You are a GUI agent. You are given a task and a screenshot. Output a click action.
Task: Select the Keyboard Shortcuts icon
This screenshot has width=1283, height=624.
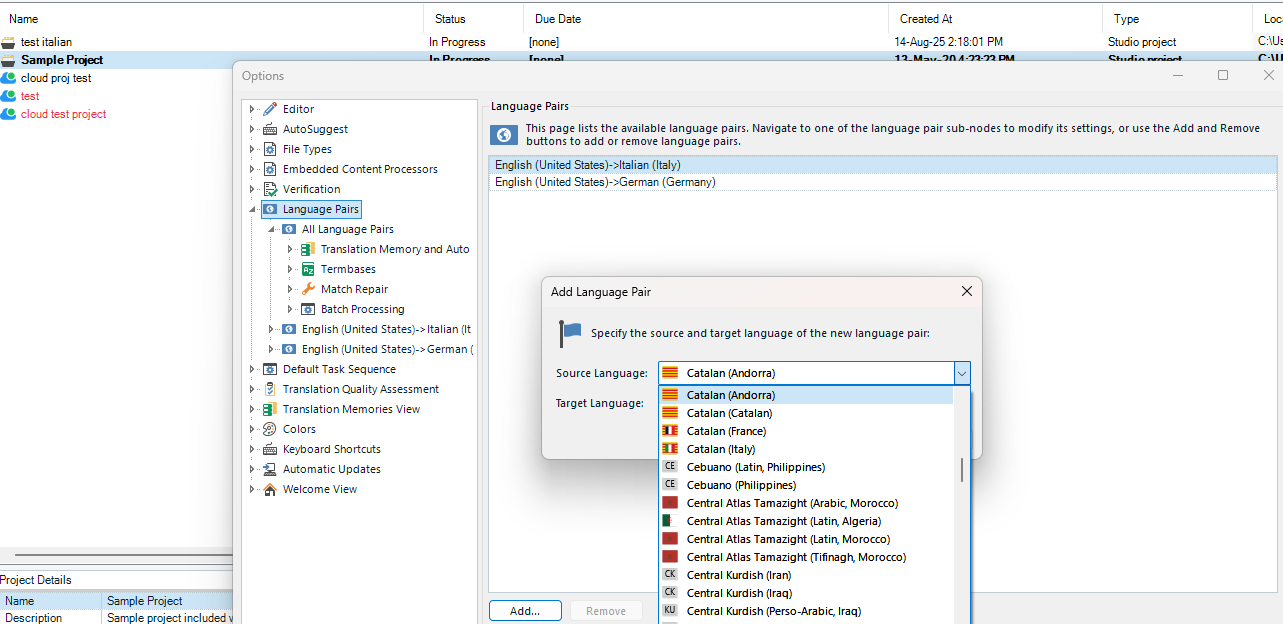tap(270, 448)
